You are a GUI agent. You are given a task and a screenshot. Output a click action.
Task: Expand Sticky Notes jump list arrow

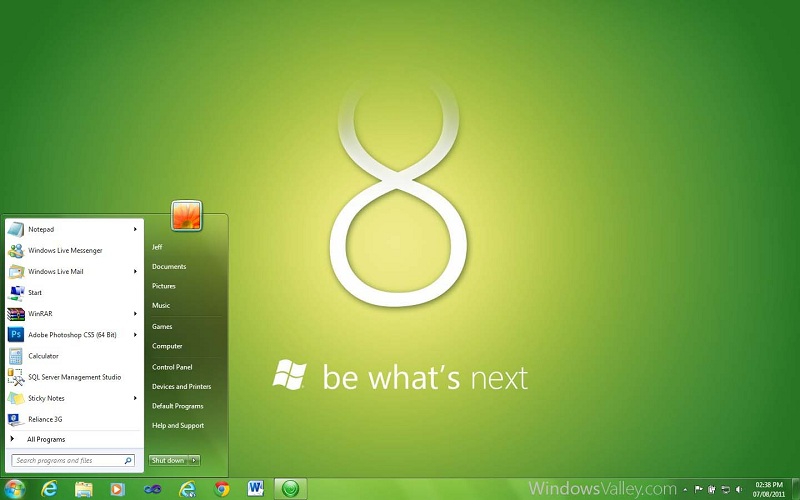pyautogui.click(x=135, y=398)
